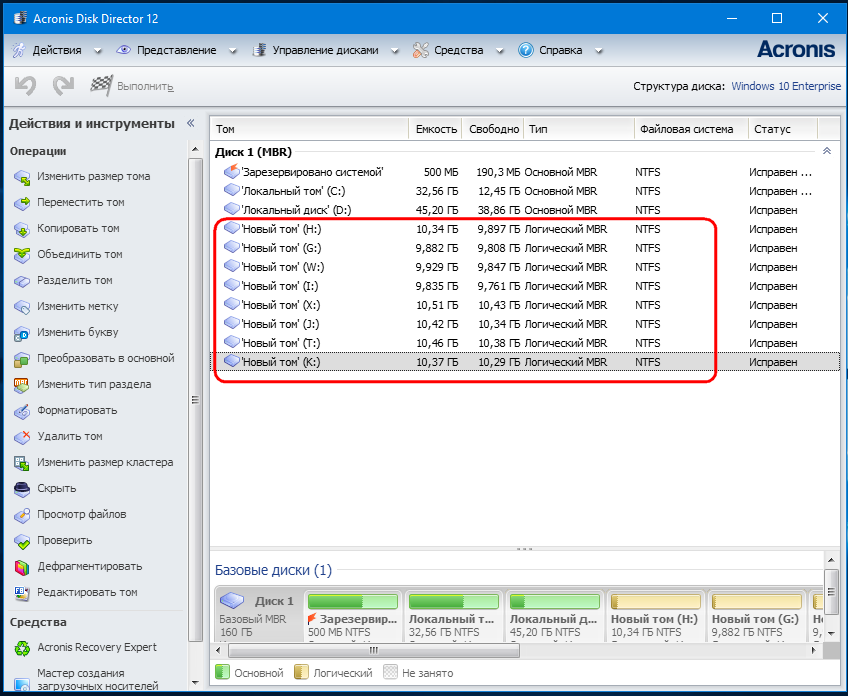Image resolution: width=848 pixels, height=696 pixels.
Task: Open Acronis Recovery Expert tool
Action: [x=98, y=647]
